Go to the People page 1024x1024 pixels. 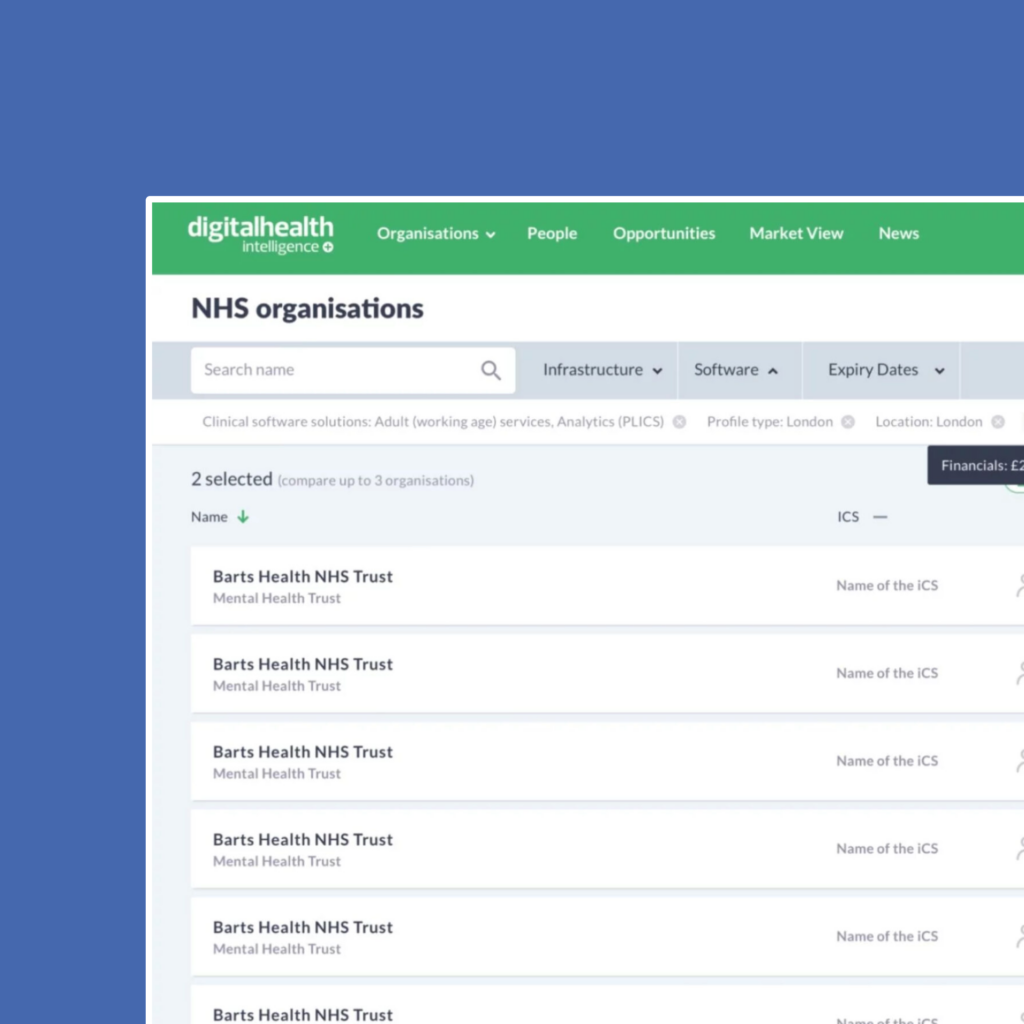point(552,233)
